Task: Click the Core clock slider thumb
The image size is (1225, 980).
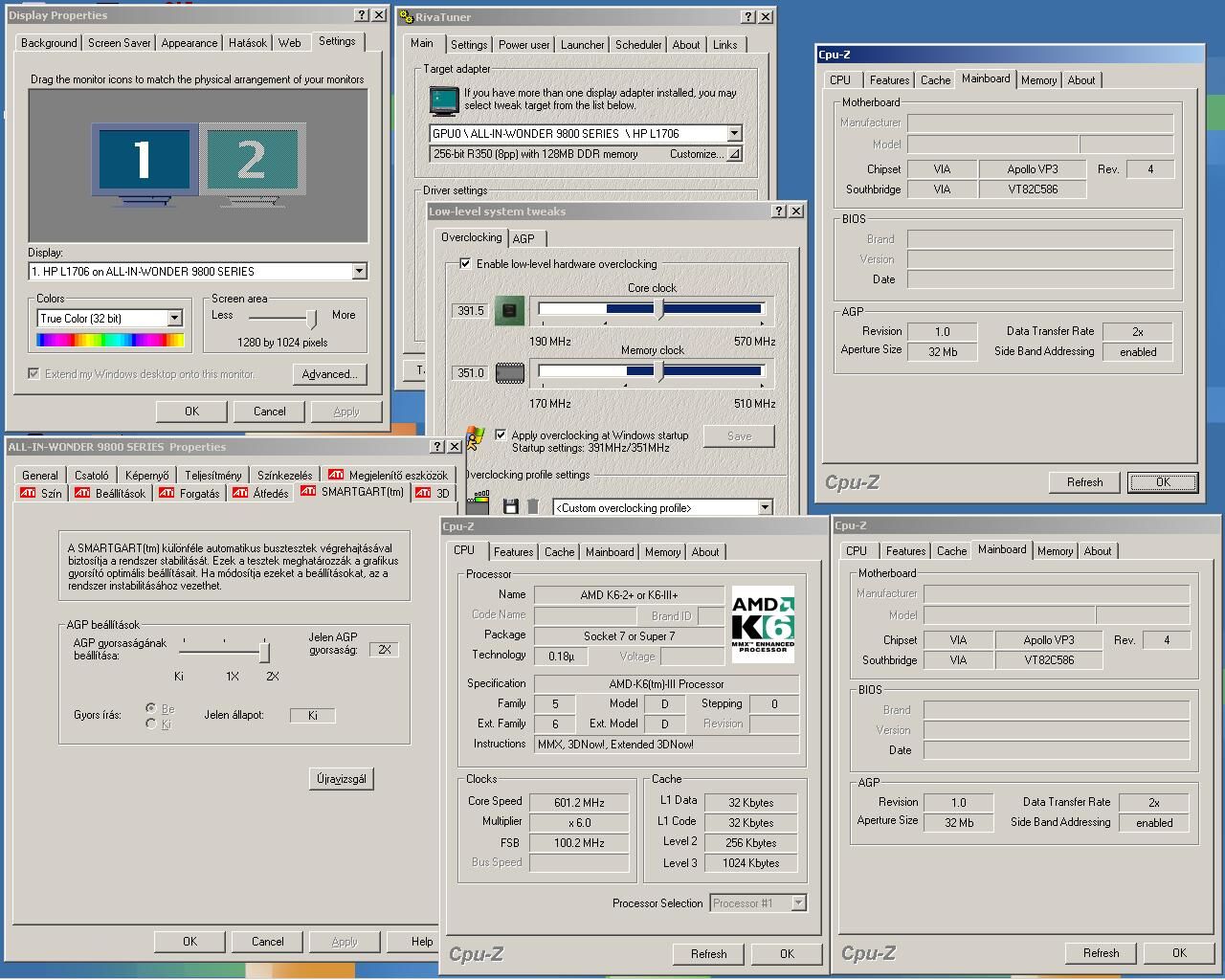Action: [658, 309]
